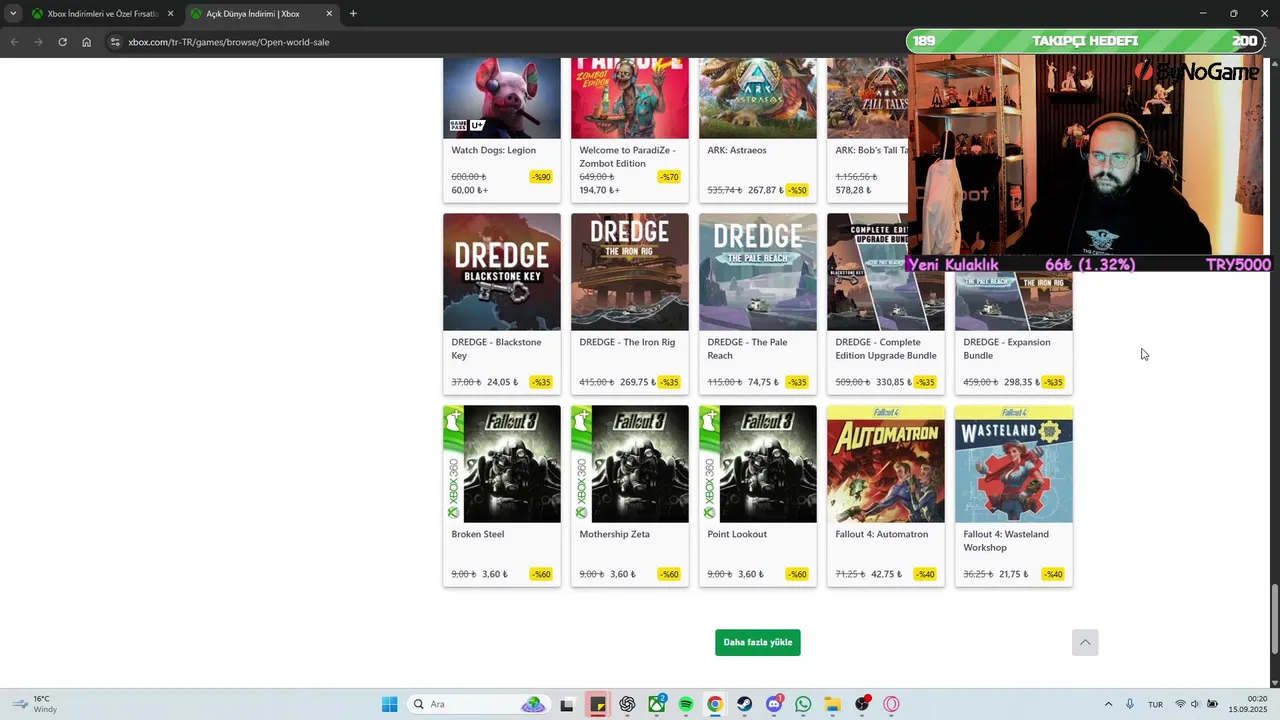Open the weather widget showing 16°C
The width and height of the screenshot is (1280, 720).
pos(35,704)
